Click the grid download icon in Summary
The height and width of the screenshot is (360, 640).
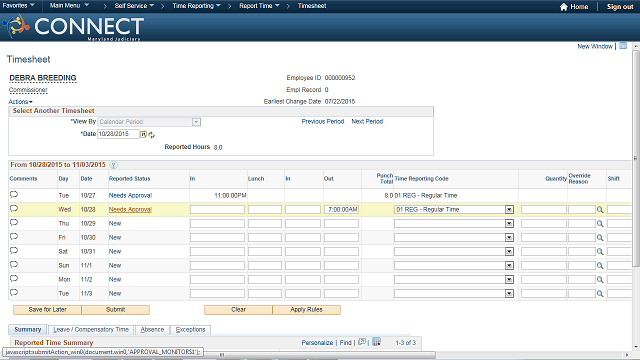(x=376, y=342)
